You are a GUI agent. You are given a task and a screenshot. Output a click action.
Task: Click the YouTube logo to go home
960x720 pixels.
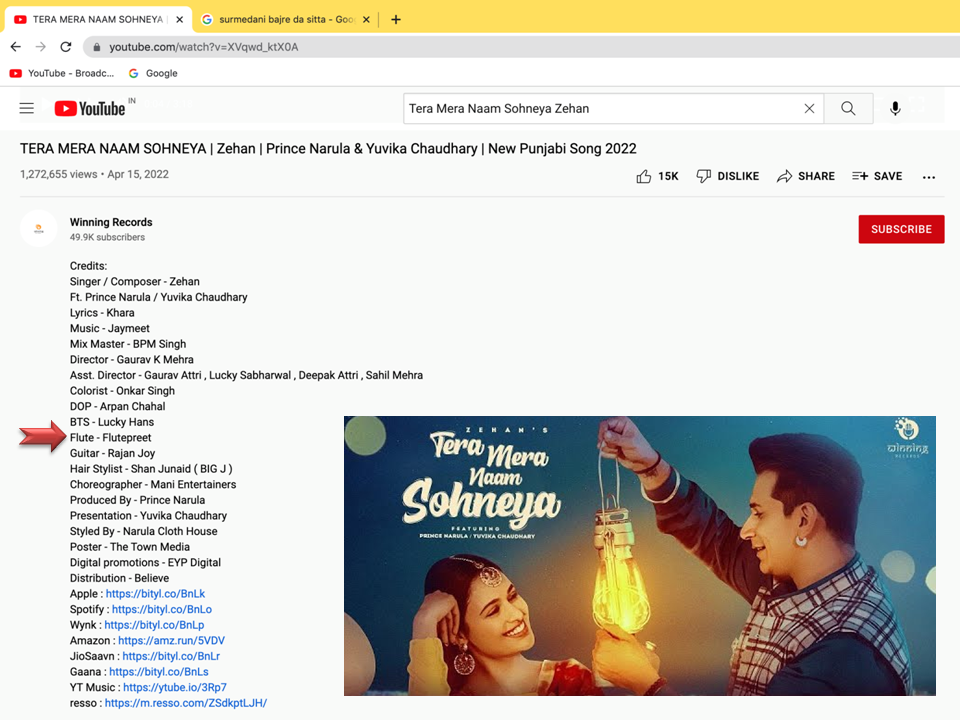tap(90, 108)
